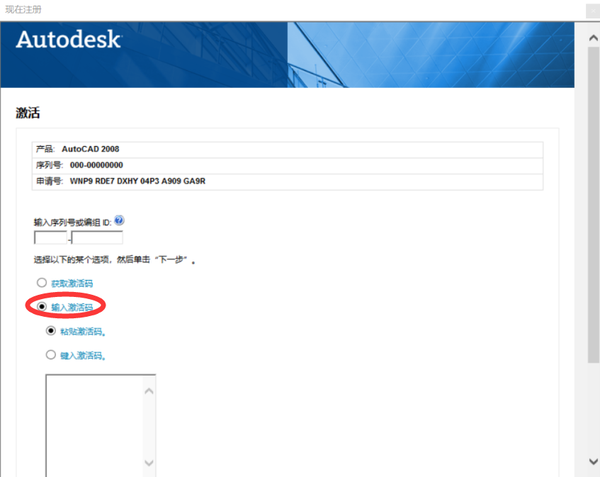Screen dimensions: 600x477
Task: Click the help icon beside 输入序列号或编组 ID
Action: pos(119,220)
